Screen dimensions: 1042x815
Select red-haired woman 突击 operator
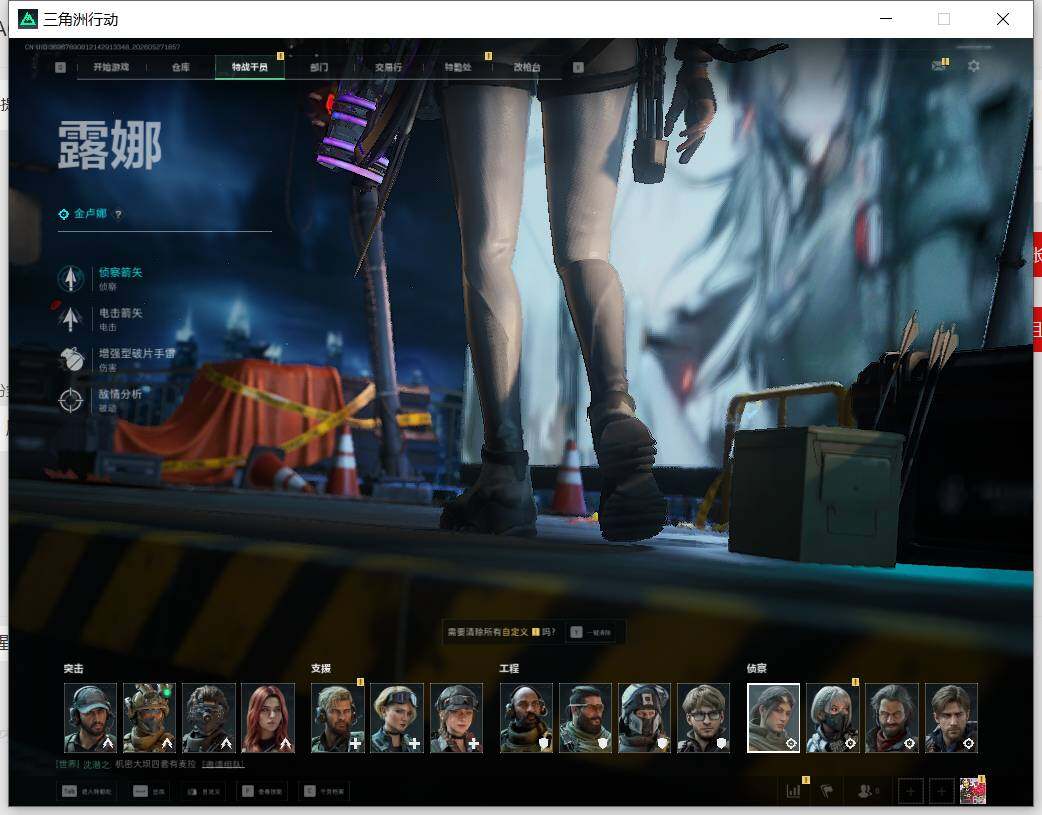[x=268, y=718]
